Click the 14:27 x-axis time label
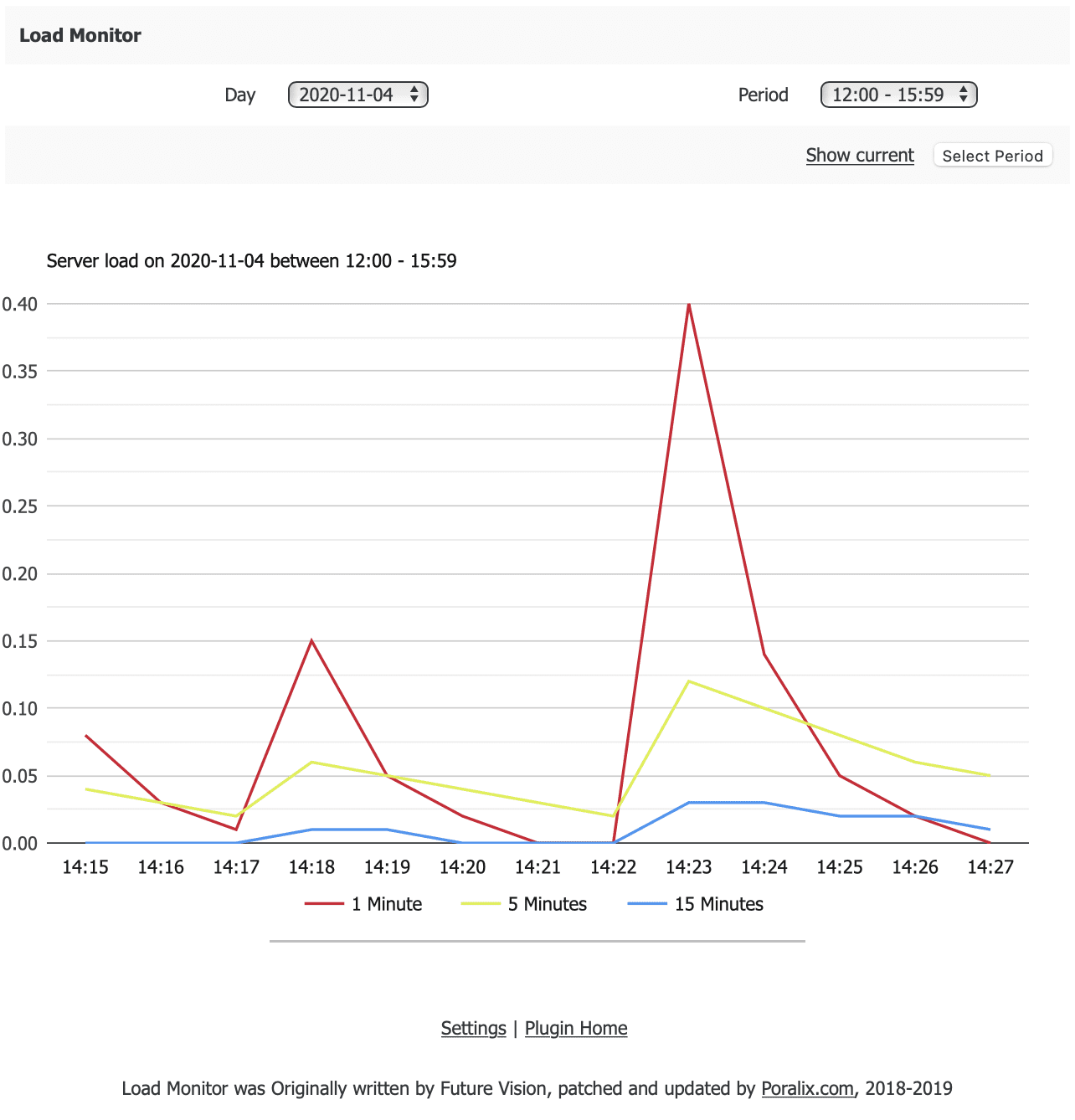 point(990,867)
